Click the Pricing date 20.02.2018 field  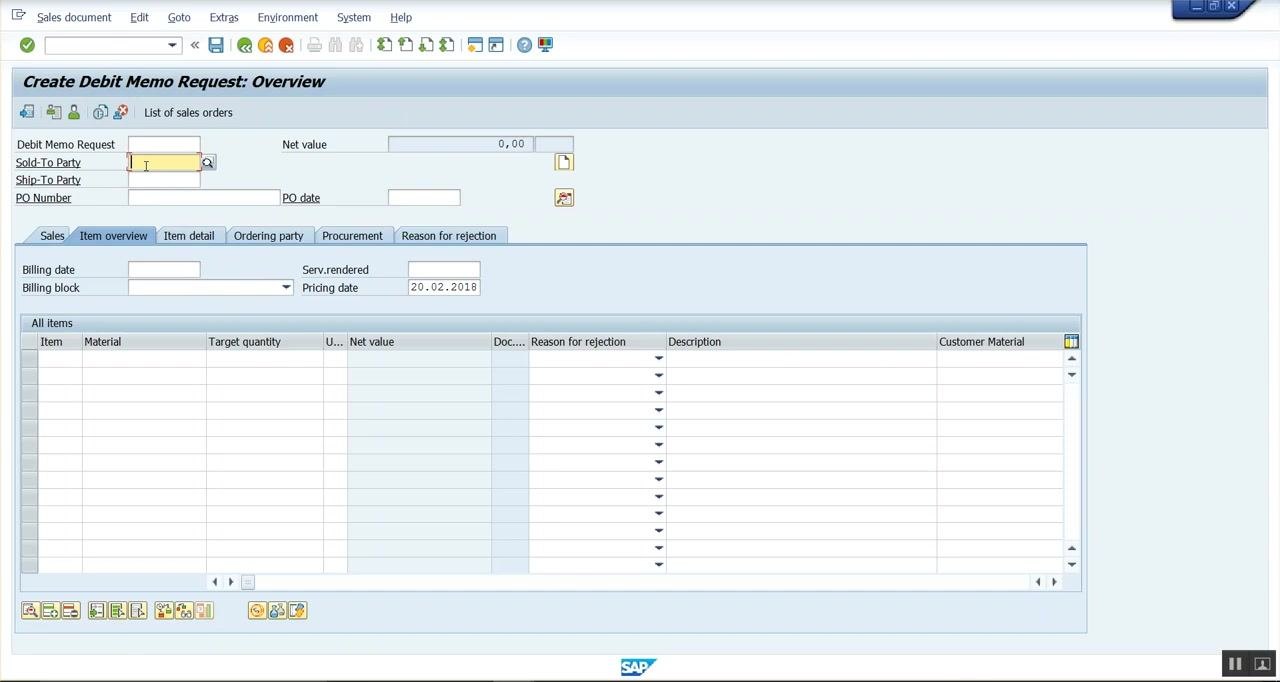click(444, 288)
